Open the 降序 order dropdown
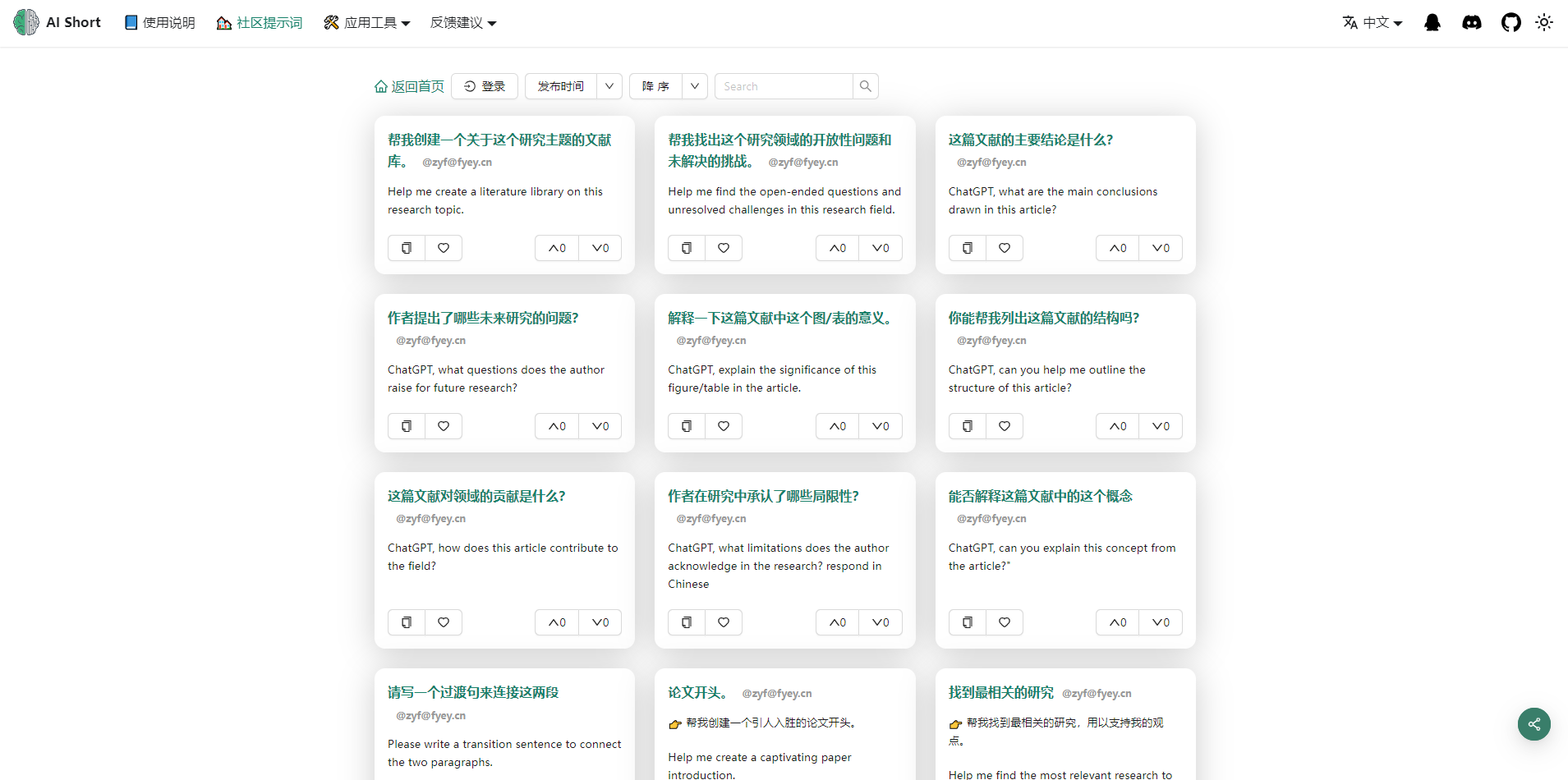 694,86
